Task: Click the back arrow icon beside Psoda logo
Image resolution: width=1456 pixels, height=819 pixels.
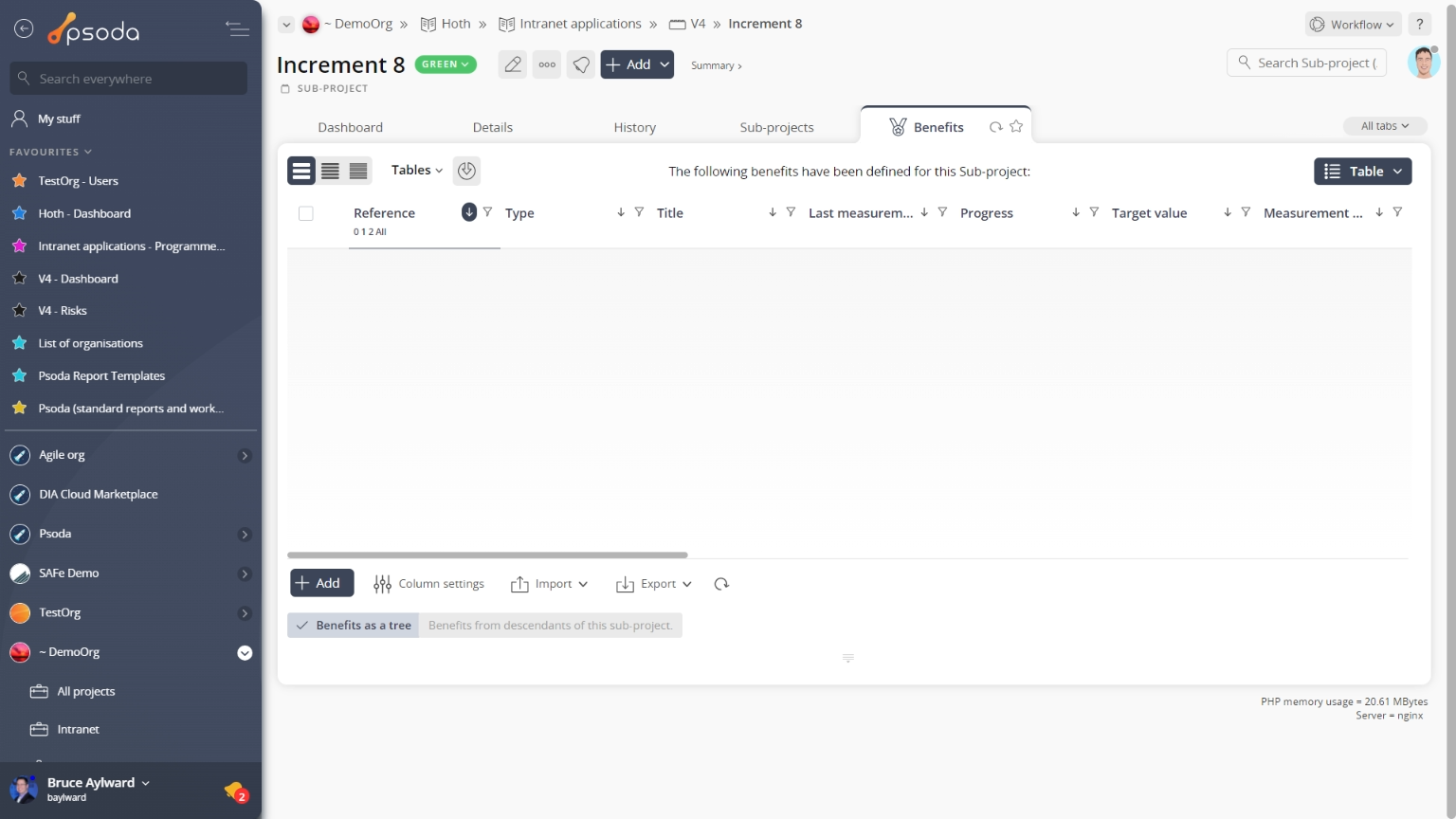Action: pyautogui.click(x=24, y=29)
